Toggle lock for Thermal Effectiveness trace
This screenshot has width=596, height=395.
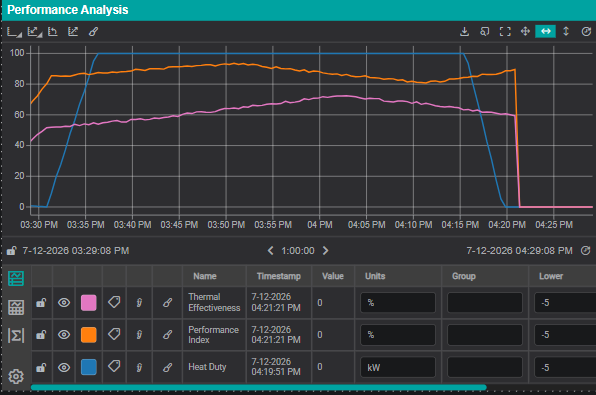[41, 303]
